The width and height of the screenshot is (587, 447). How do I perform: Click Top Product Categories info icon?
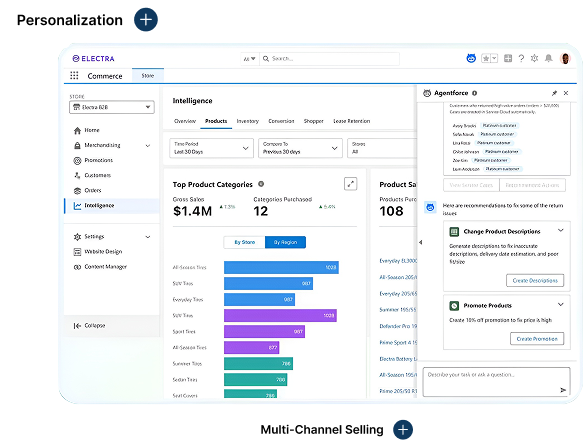(x=261, y=184)
